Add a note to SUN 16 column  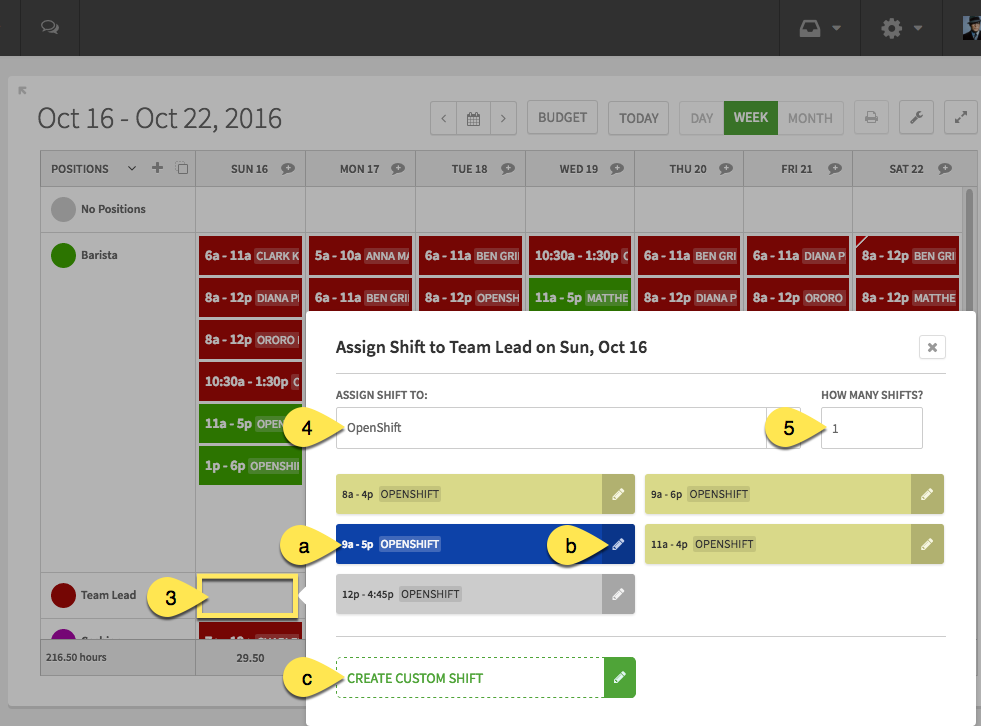(290, 168)
